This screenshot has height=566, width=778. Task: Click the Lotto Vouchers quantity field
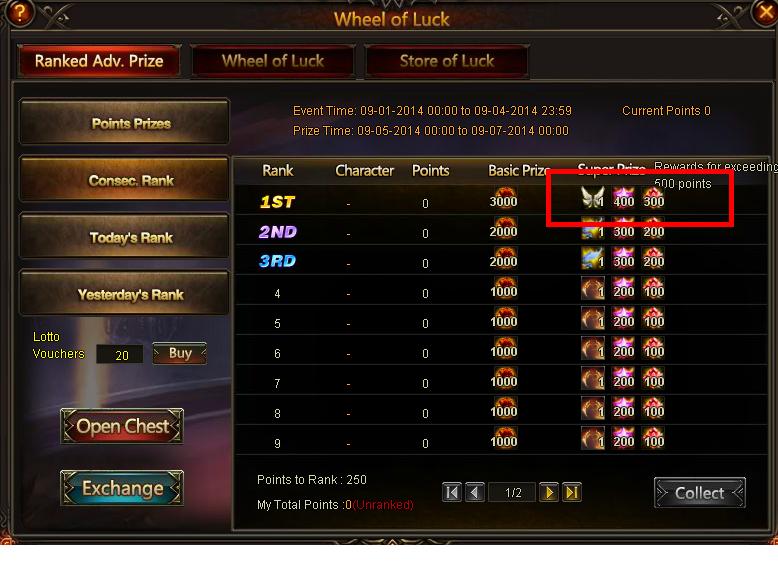tap(120, 354)
